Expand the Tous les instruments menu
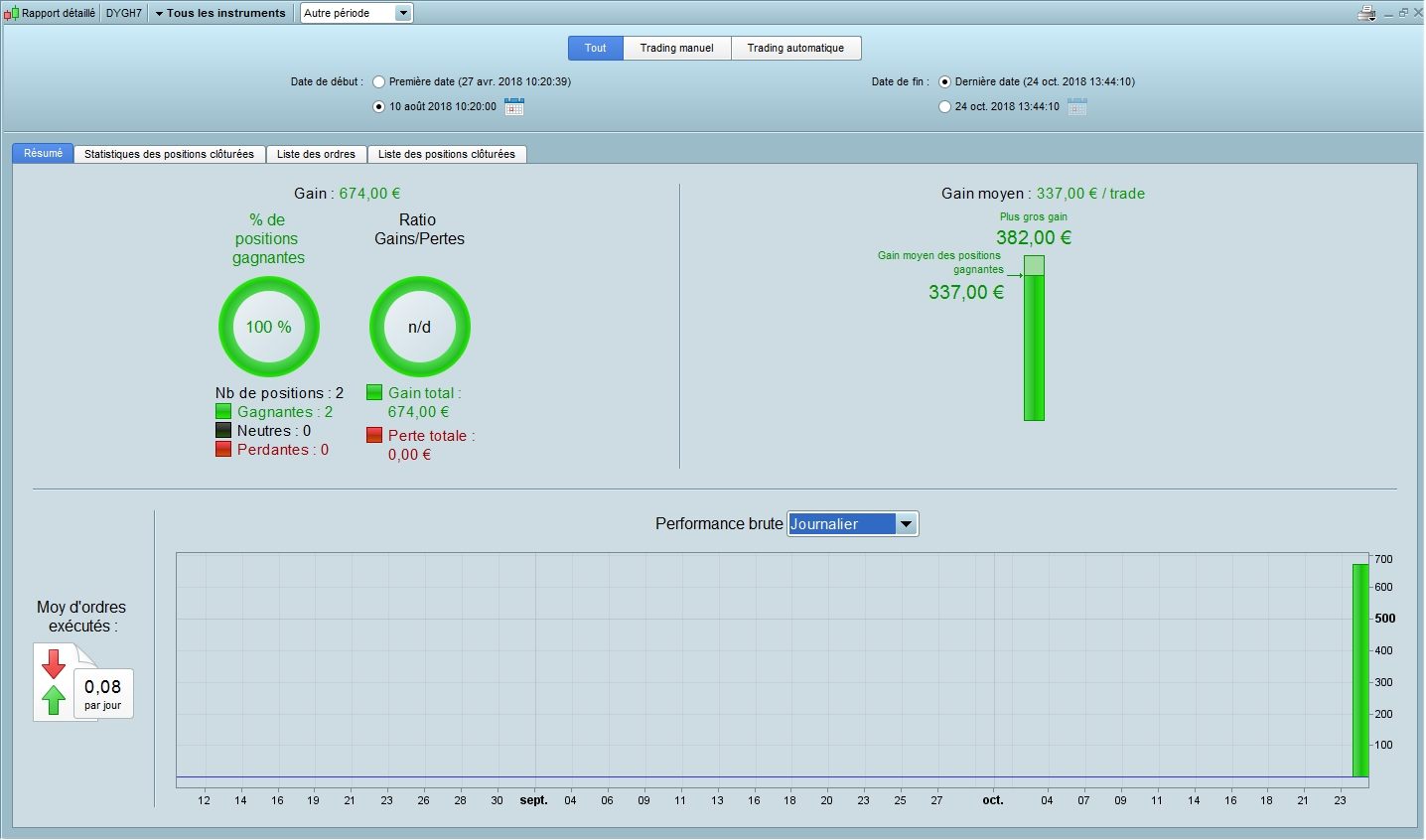1426x840 pixels. click(220, 14)
